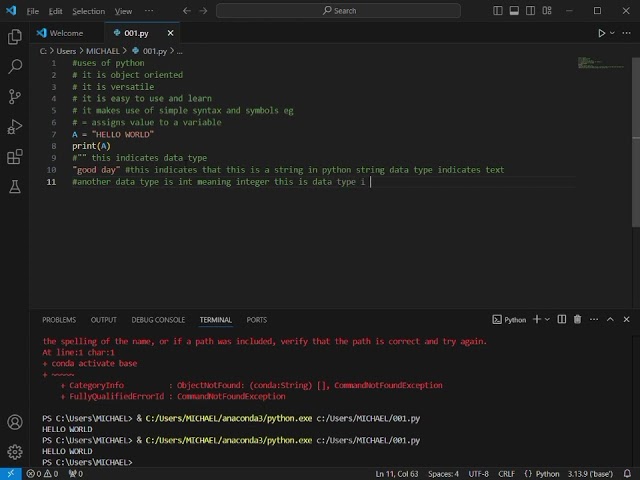Screen dimensions: 640x480
Task: Open the Run and Debug view
Action: point(15,127)
